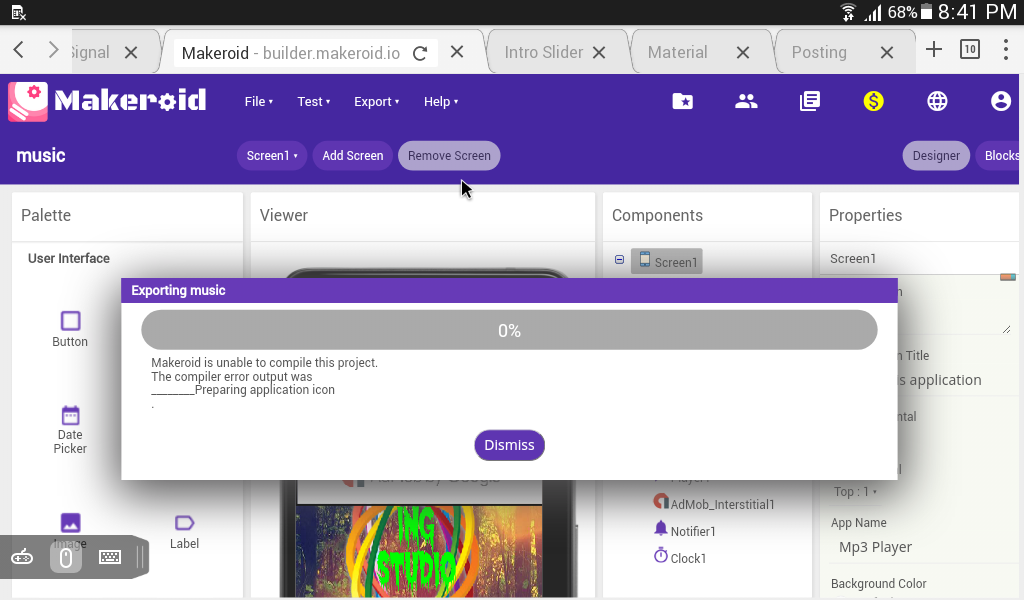The width and height of the screenshot is (1024, 600).
Task: Dismiss the export error dialog
Action: [509, 445]
